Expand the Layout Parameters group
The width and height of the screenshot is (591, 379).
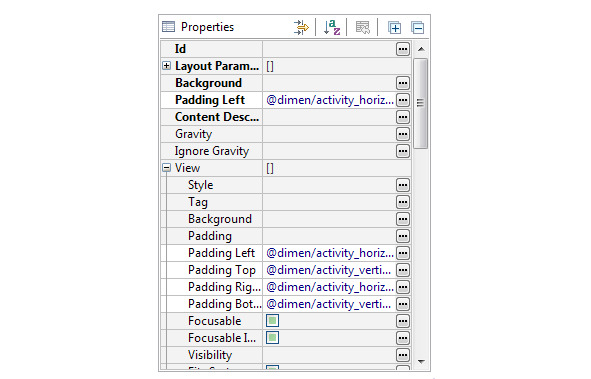point(166,66)
